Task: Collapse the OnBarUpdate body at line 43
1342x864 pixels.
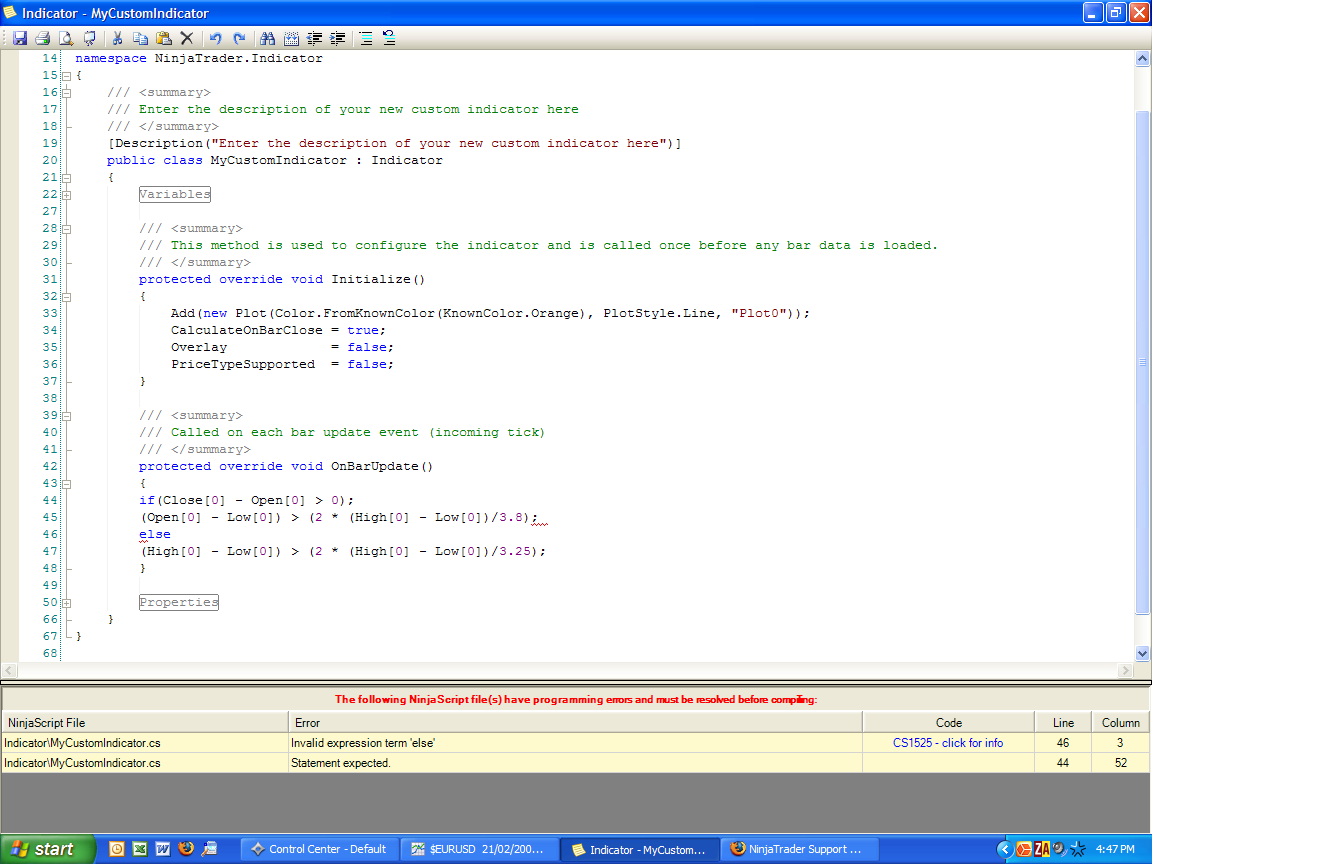Action: 66,484
